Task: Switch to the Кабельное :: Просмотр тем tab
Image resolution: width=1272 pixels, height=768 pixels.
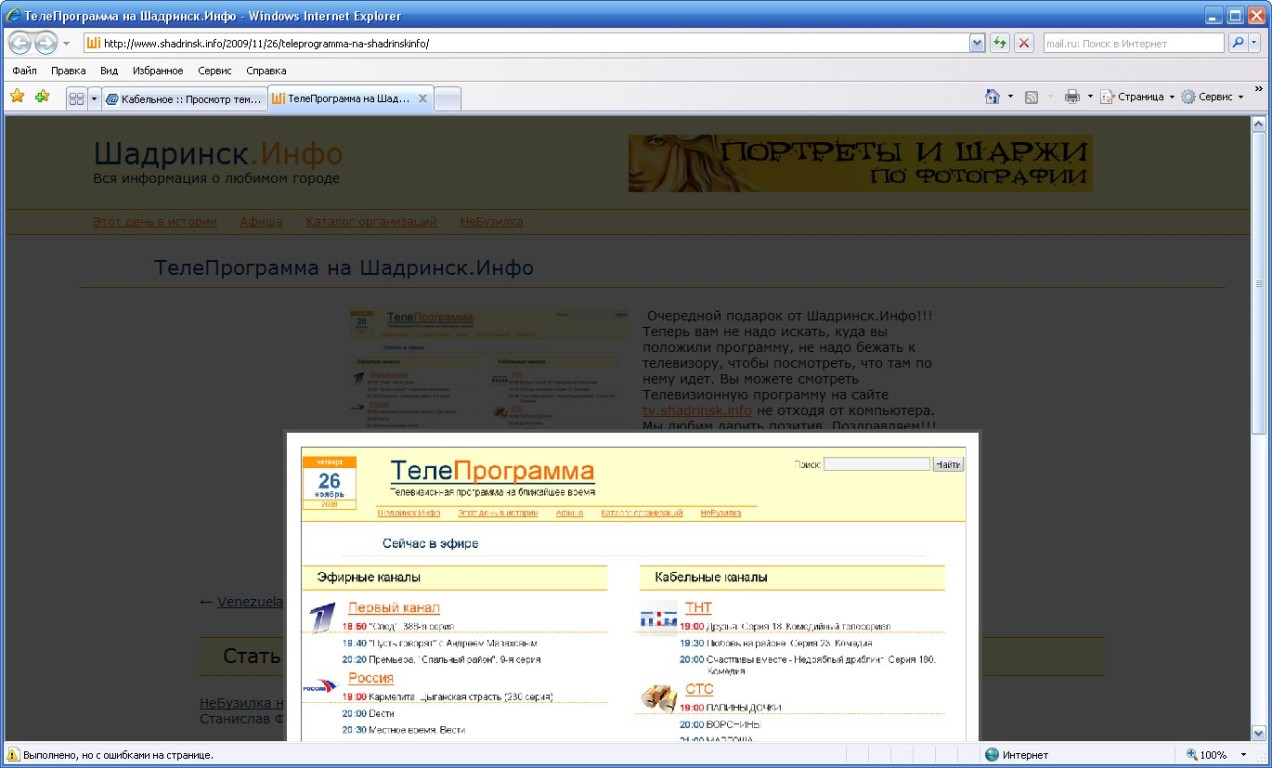Action: point(185,99)
